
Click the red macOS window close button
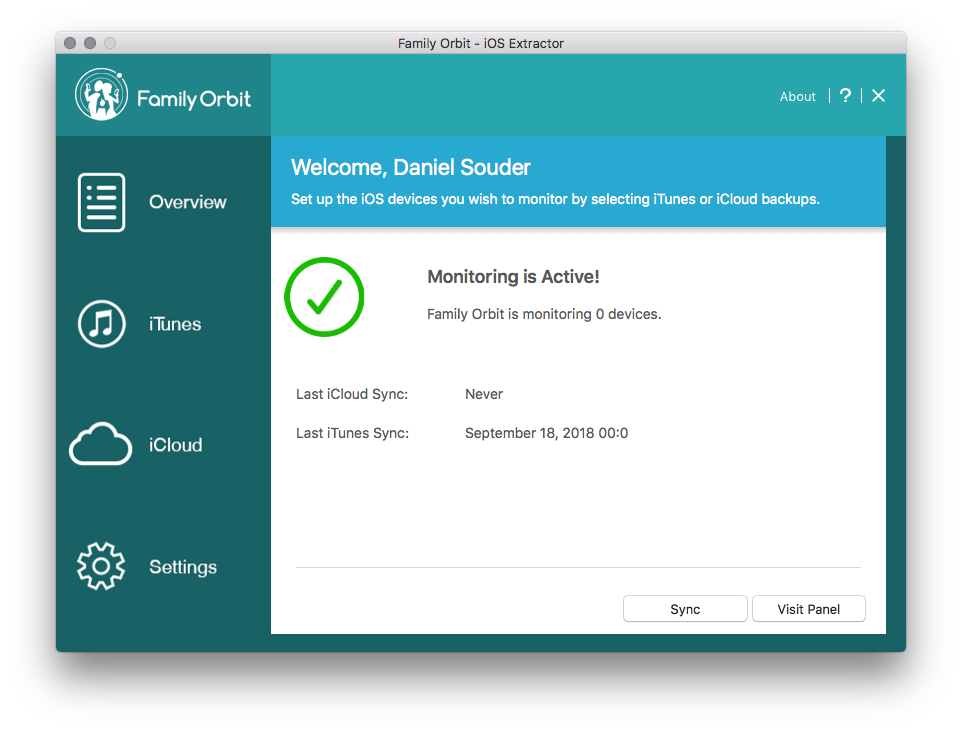(70, 43)
